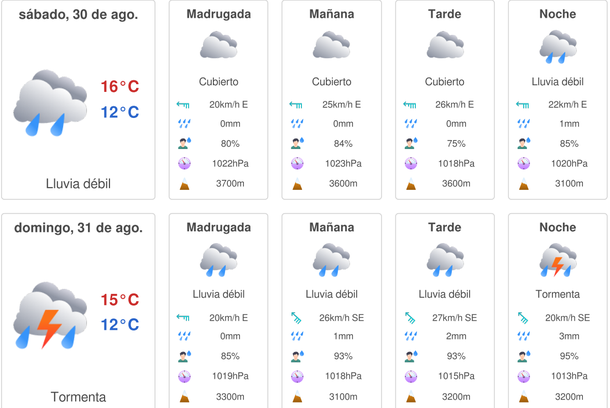610x408 pixels.
Task: Click the rainfall icon in Saturday's Noche card
Action: [523, 124]
